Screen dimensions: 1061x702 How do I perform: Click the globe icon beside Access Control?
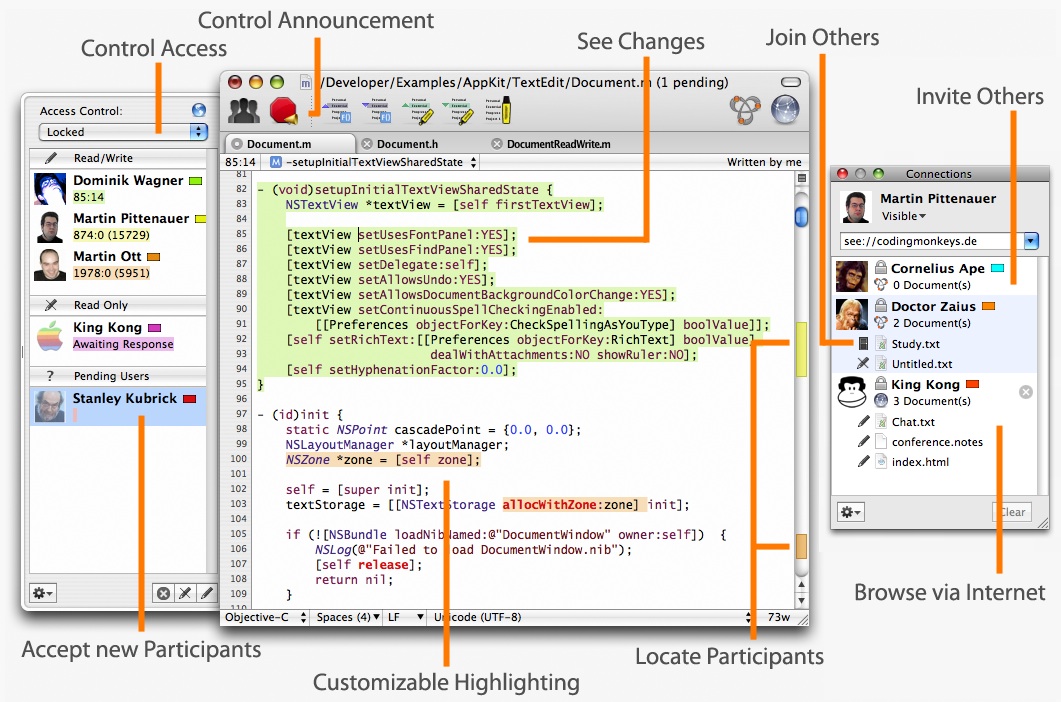click(x=198, y=110)
